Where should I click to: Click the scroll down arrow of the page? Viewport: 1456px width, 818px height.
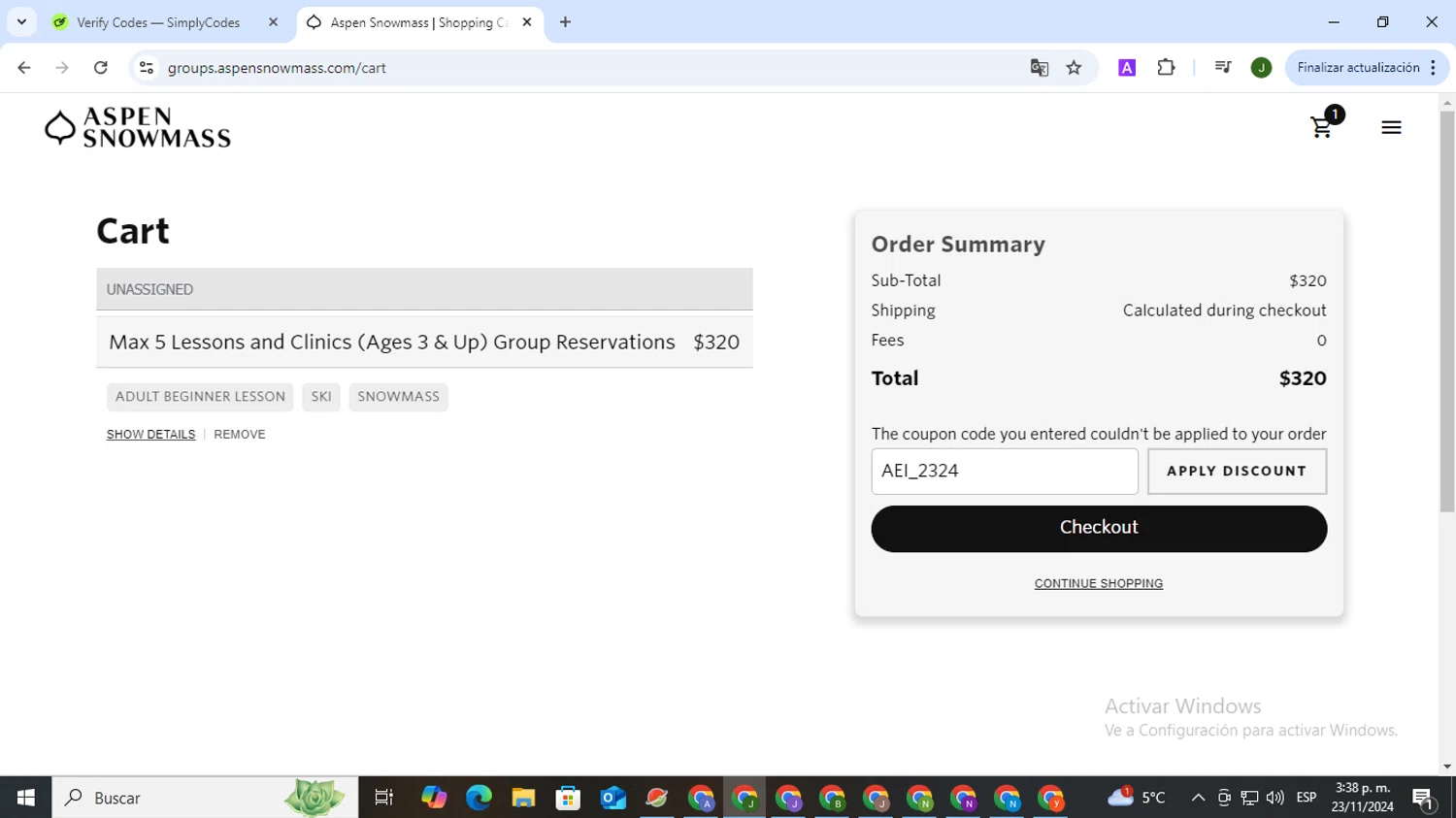(1447, 767)
